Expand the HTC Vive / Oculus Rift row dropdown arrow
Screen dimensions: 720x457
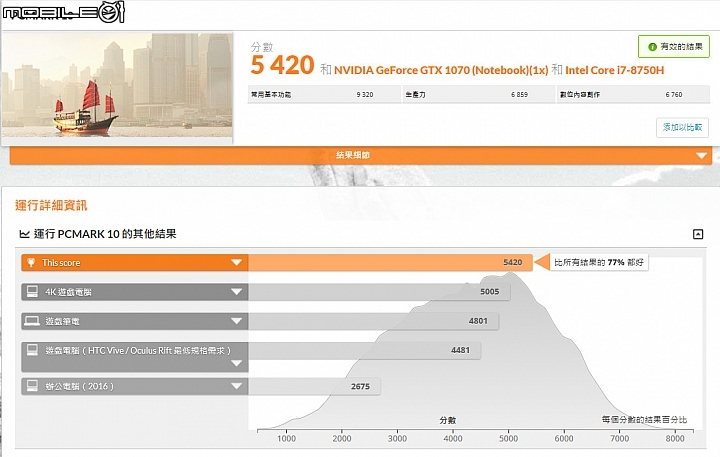click(236, 363)
